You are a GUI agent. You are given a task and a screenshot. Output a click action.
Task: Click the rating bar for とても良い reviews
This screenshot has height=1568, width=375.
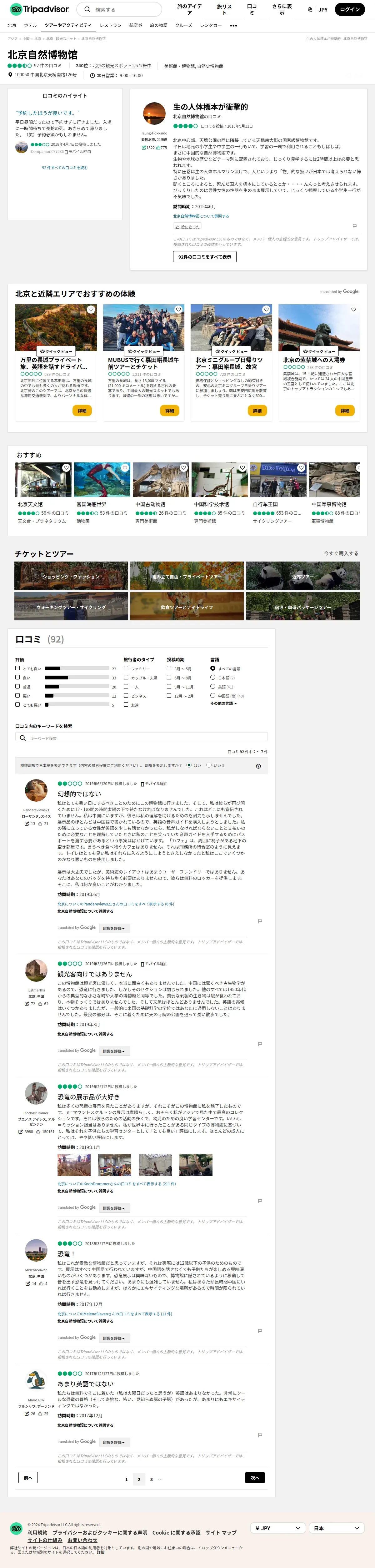click(77, 668)
